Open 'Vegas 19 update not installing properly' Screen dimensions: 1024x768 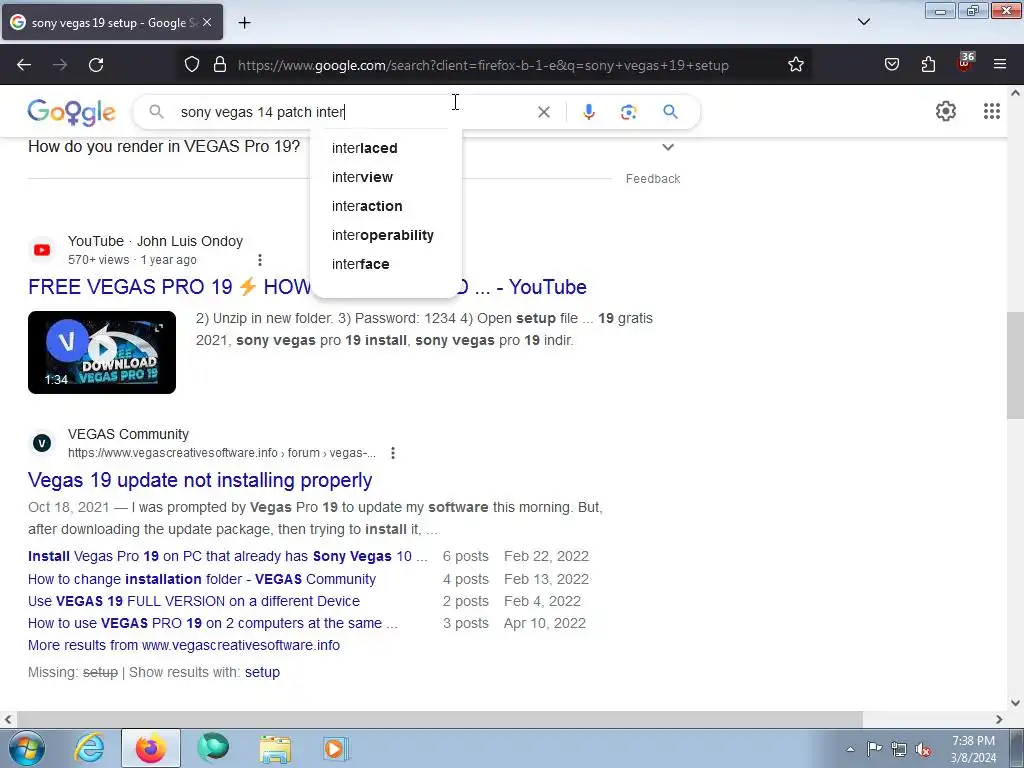[200, 480]
